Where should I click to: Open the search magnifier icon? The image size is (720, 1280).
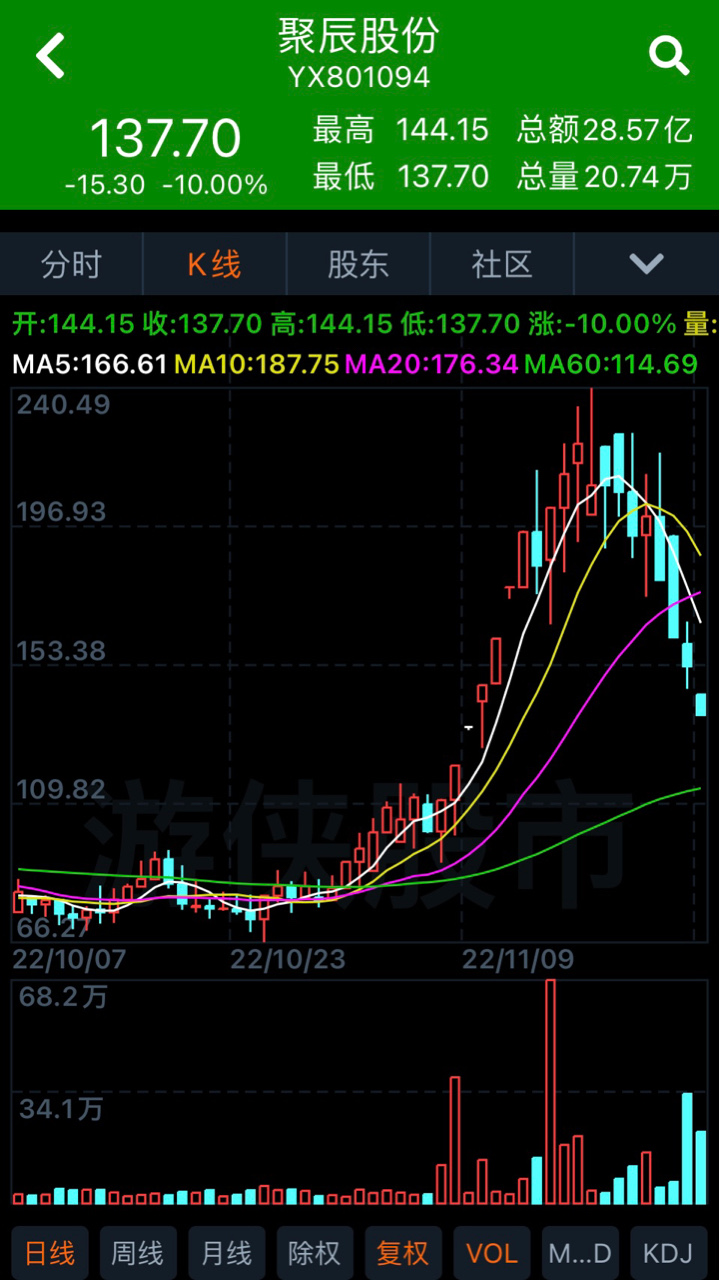pyautogui.click(x=669, y=55)
